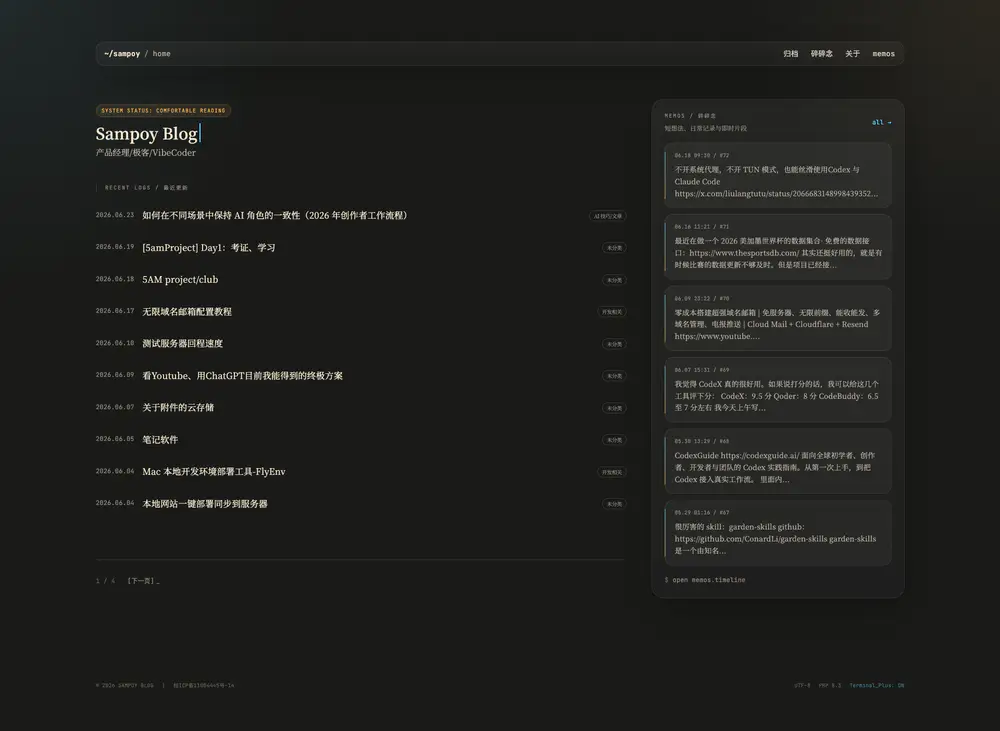Click the © 2026 SAMPOY BLOG footer text
Screen dimensions: 1000x731
[124, 686]
